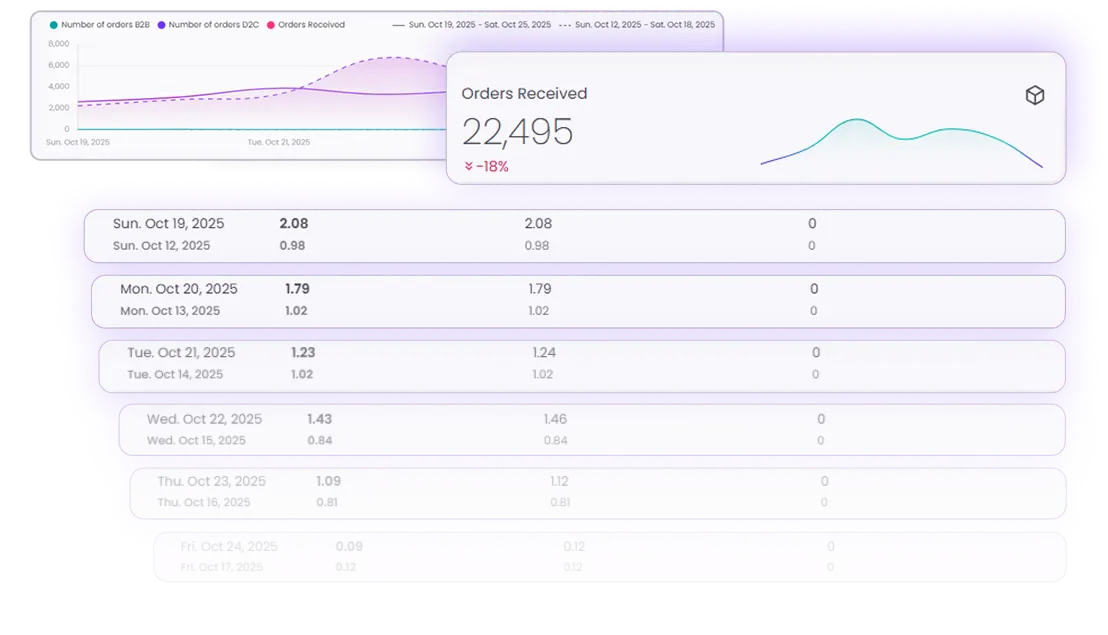This screenshot has width=1108, height=635.
Task: Click the double down-chevron decrease icon
Action: [x=469, y=166]
